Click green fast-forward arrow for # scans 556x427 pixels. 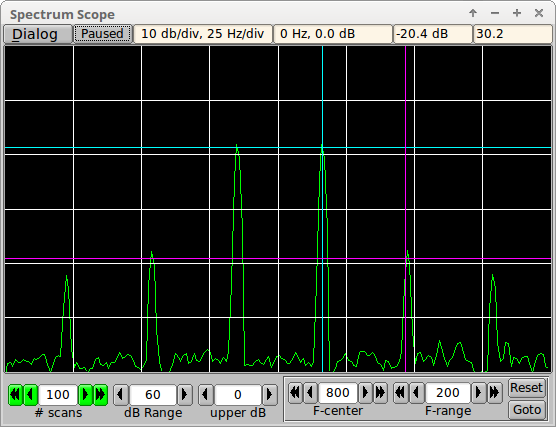pos(100,395)
